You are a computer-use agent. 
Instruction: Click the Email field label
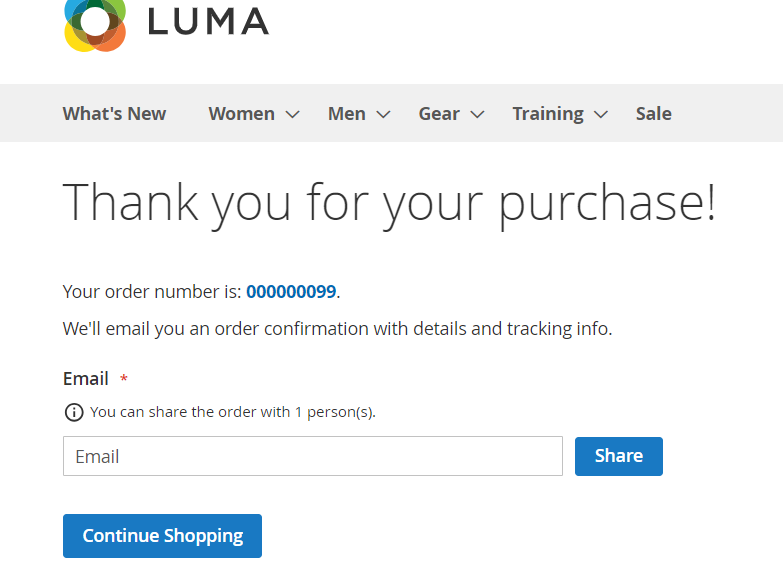tap(86, 379)
